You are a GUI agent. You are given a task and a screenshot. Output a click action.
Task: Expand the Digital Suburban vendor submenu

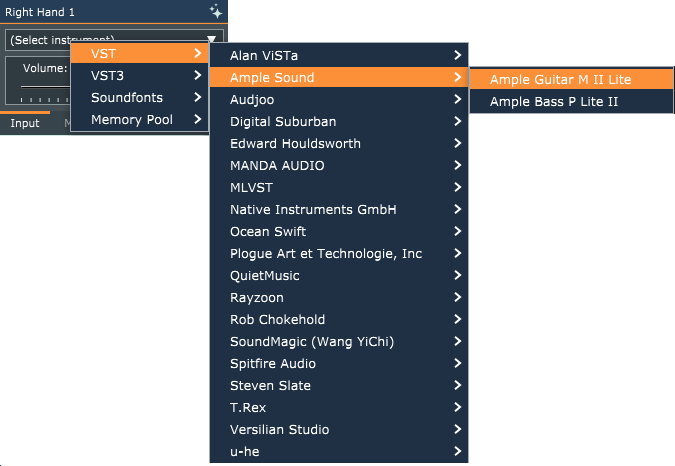click(339, 121)
